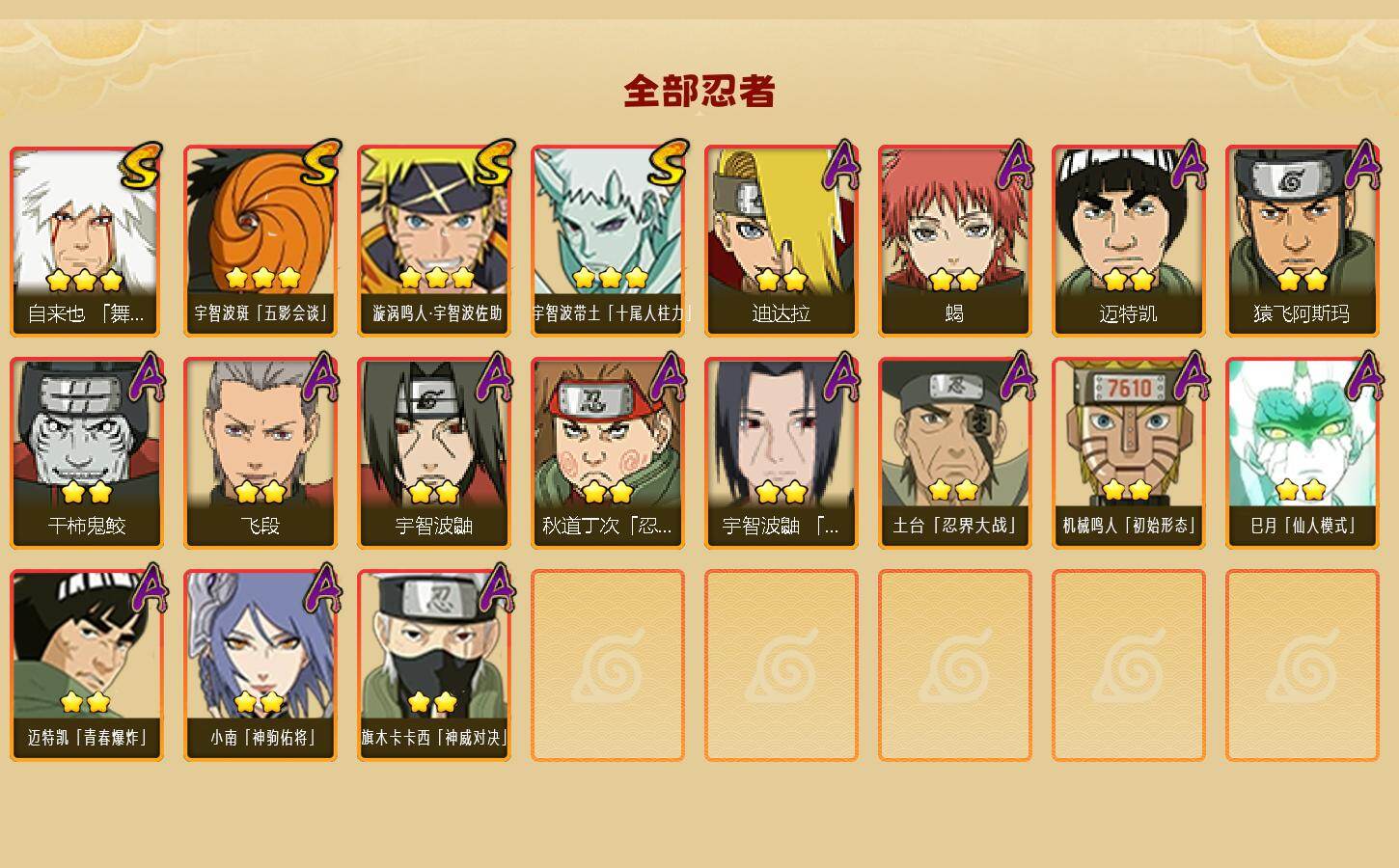Image resolution: width=1399 pixels, height=868 pixels.
Task: Open the 土台「忍界大战」card
Action: 955,453
